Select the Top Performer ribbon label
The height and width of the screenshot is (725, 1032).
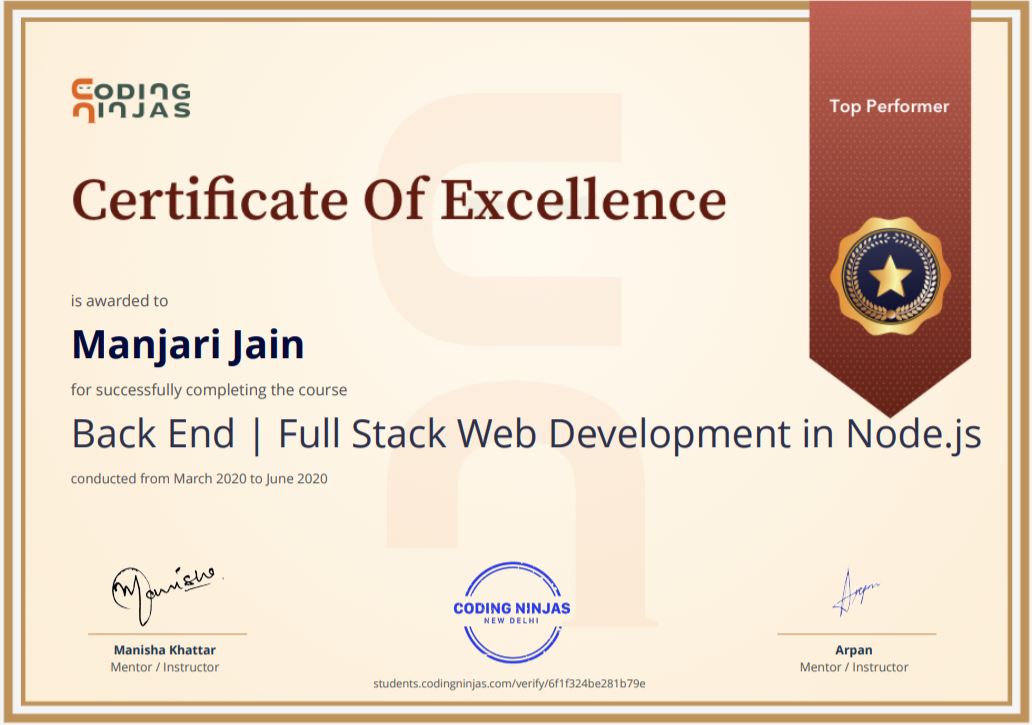pos(889,106)
